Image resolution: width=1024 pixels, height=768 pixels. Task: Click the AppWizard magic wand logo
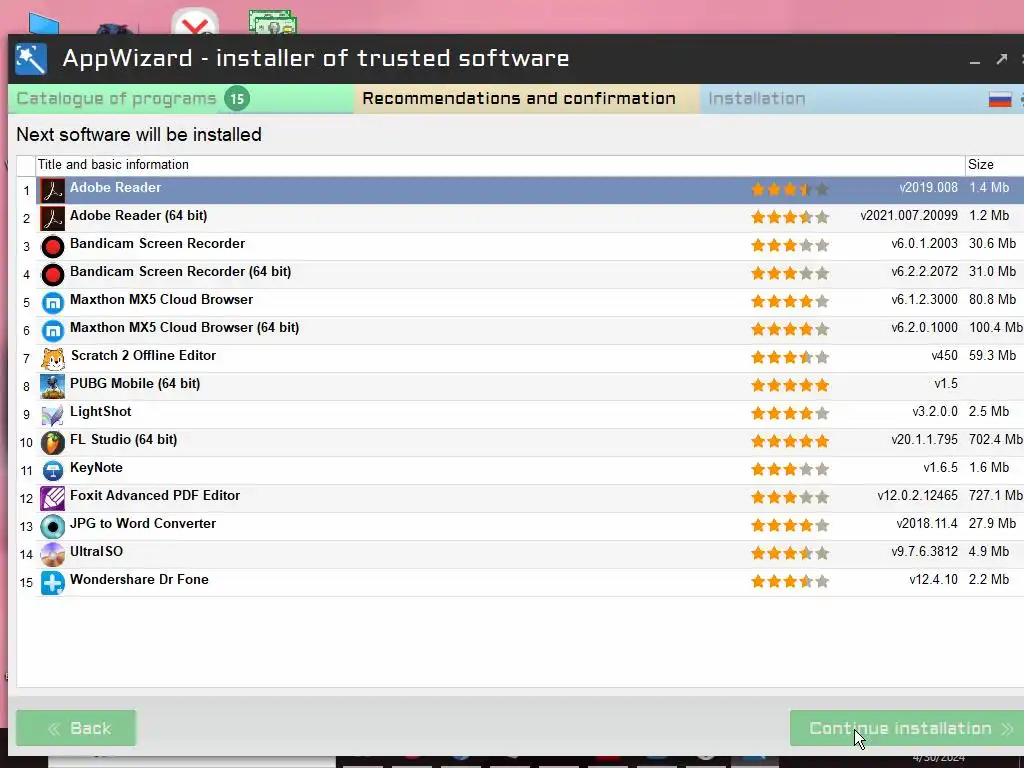(31, 59)
